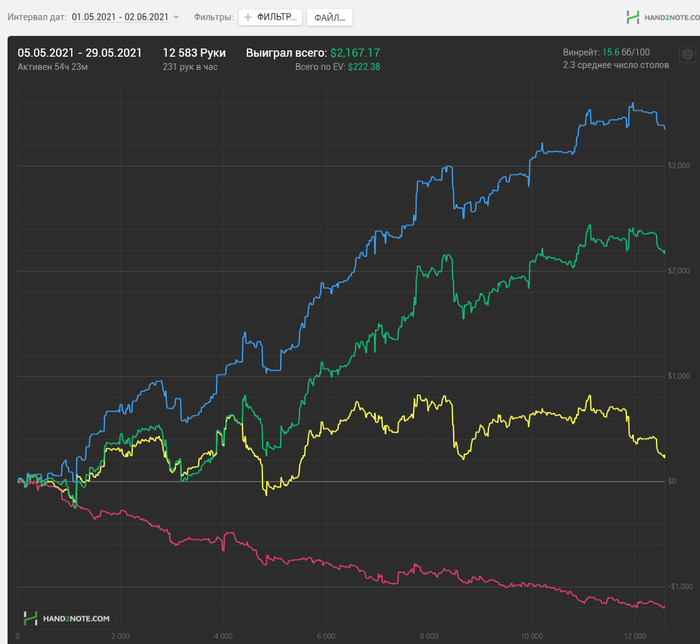Click the EV total value $222.38
The height and width of the screenshot is (644, 700).
click(364, 67)
